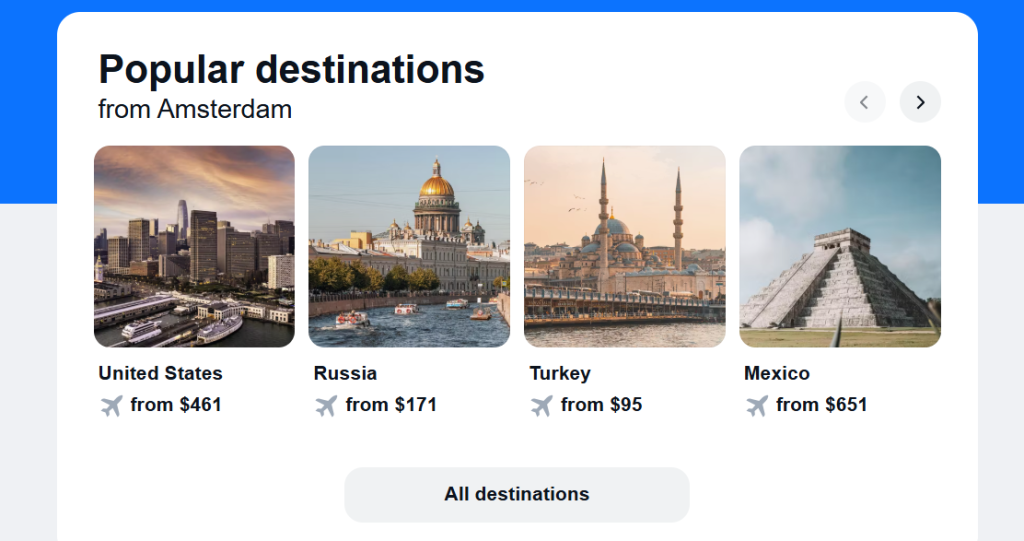Click airplane icon under Turkey
Image resolution: width=1024 pixels, height=541 pixels.
(x=541, y=406)
